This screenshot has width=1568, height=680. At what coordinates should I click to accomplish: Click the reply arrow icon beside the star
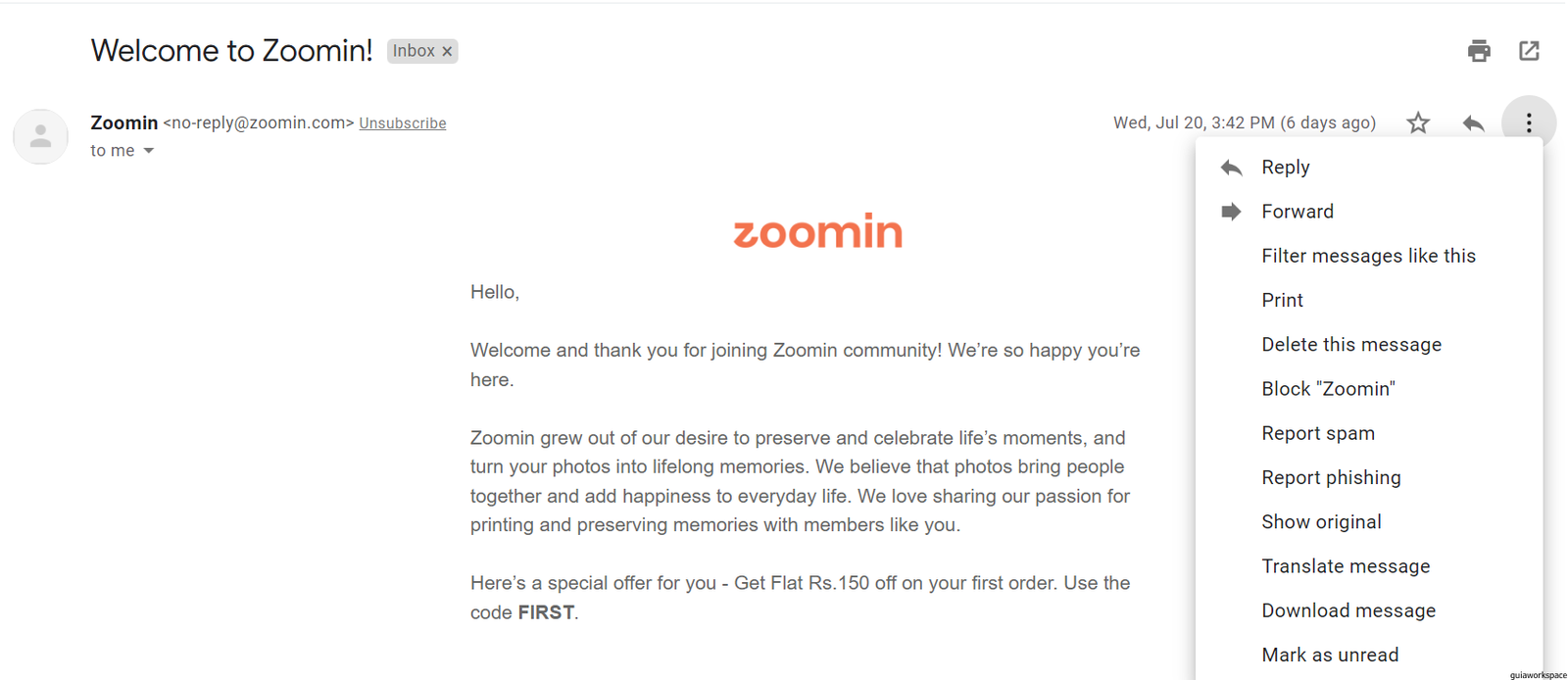(x=1473, y=122)
